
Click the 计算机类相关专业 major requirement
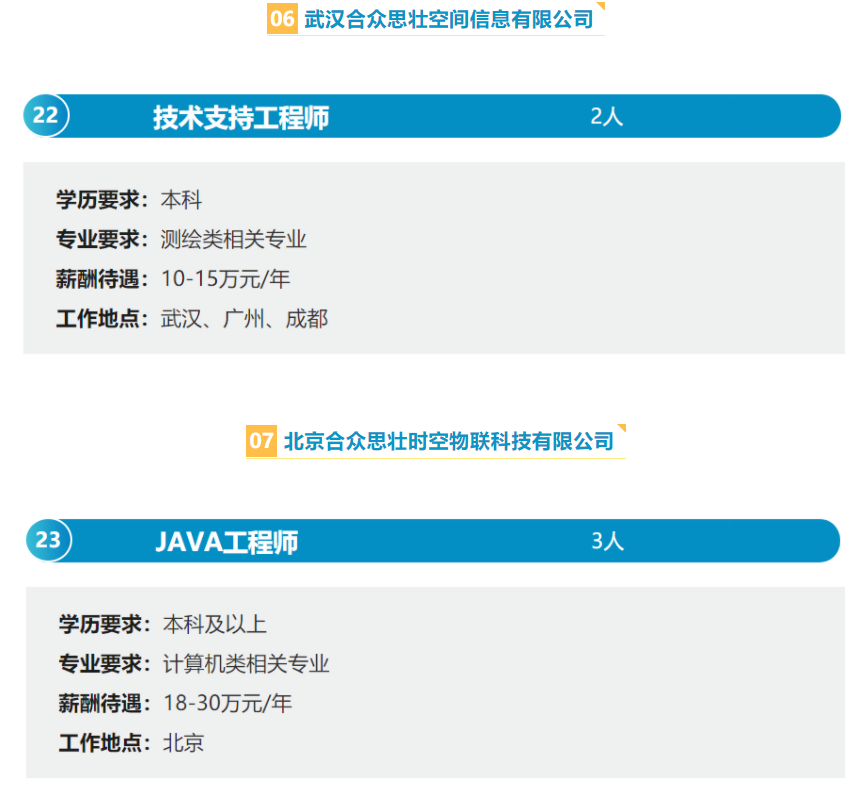(x=246, y=664)
